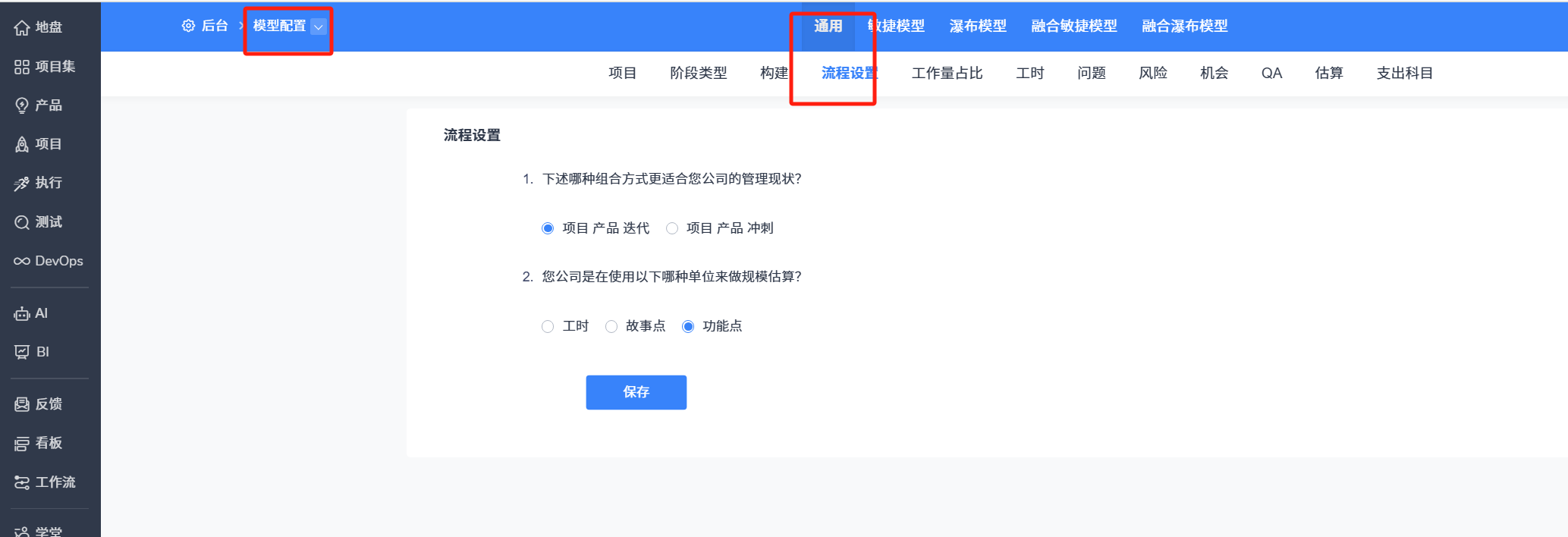Image resolution: width=1568 pixels, height=537 pixels.
Task: Open the 阶段类型 sub-navigation tab
Action: (698, 73)
